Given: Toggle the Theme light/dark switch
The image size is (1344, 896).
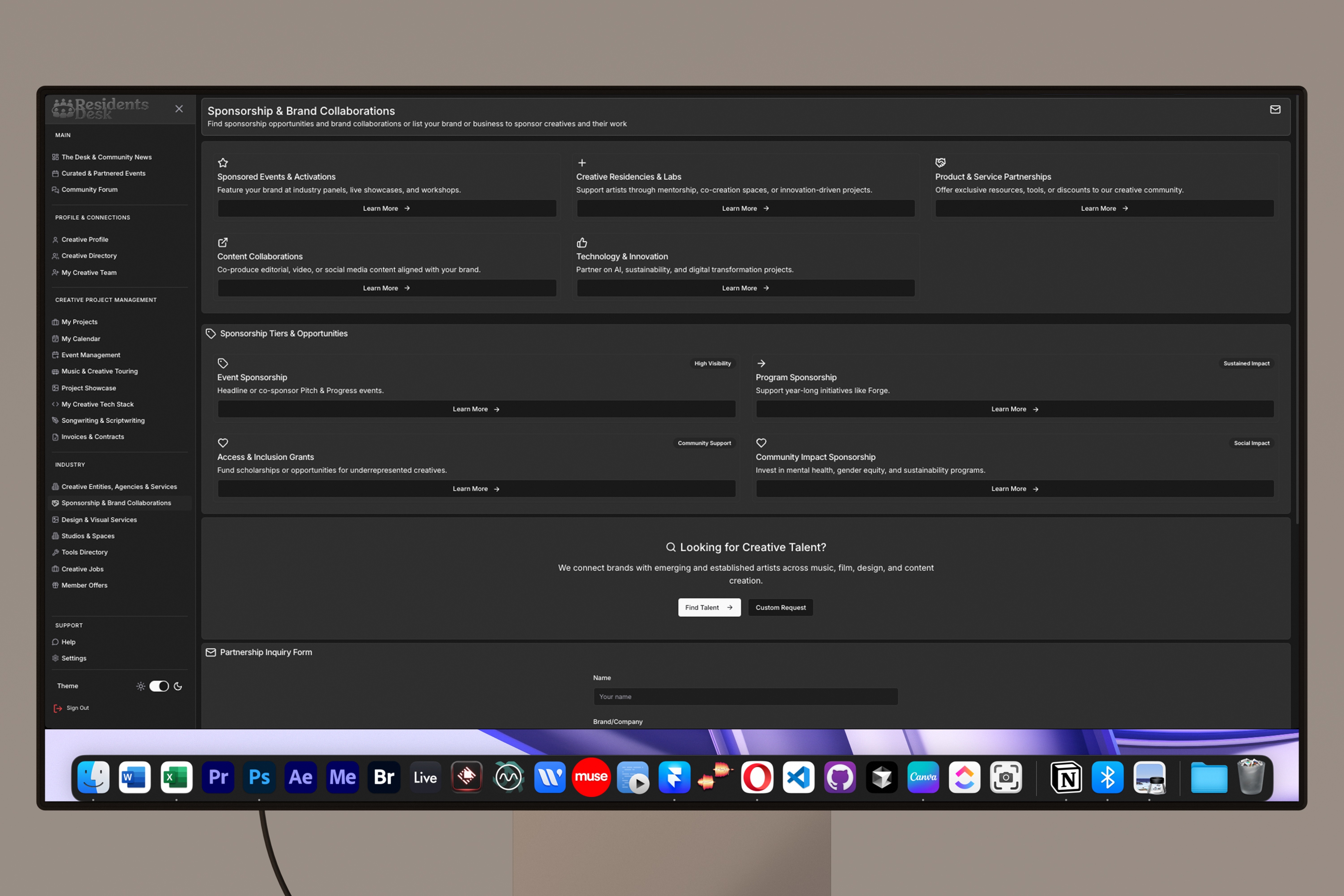Looking at the screenshot, I should click(159, 686).
